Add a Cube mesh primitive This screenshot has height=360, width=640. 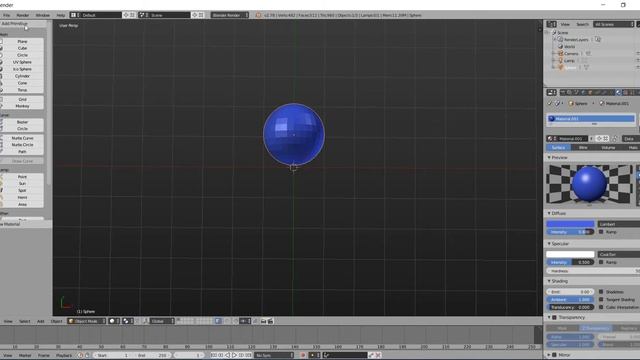(22, 48)
